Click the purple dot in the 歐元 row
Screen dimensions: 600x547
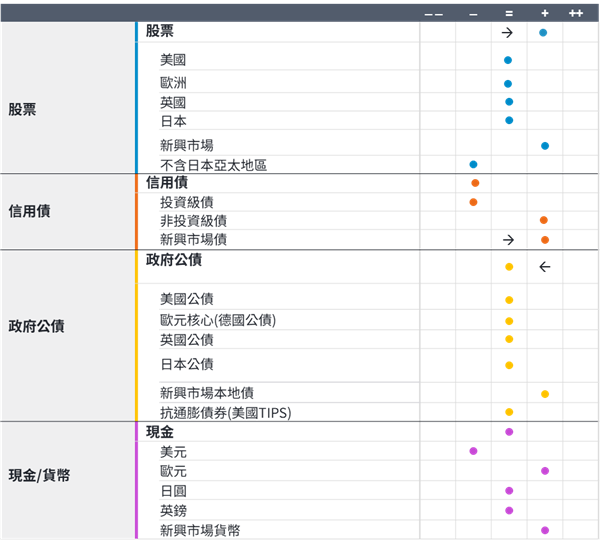545,470
